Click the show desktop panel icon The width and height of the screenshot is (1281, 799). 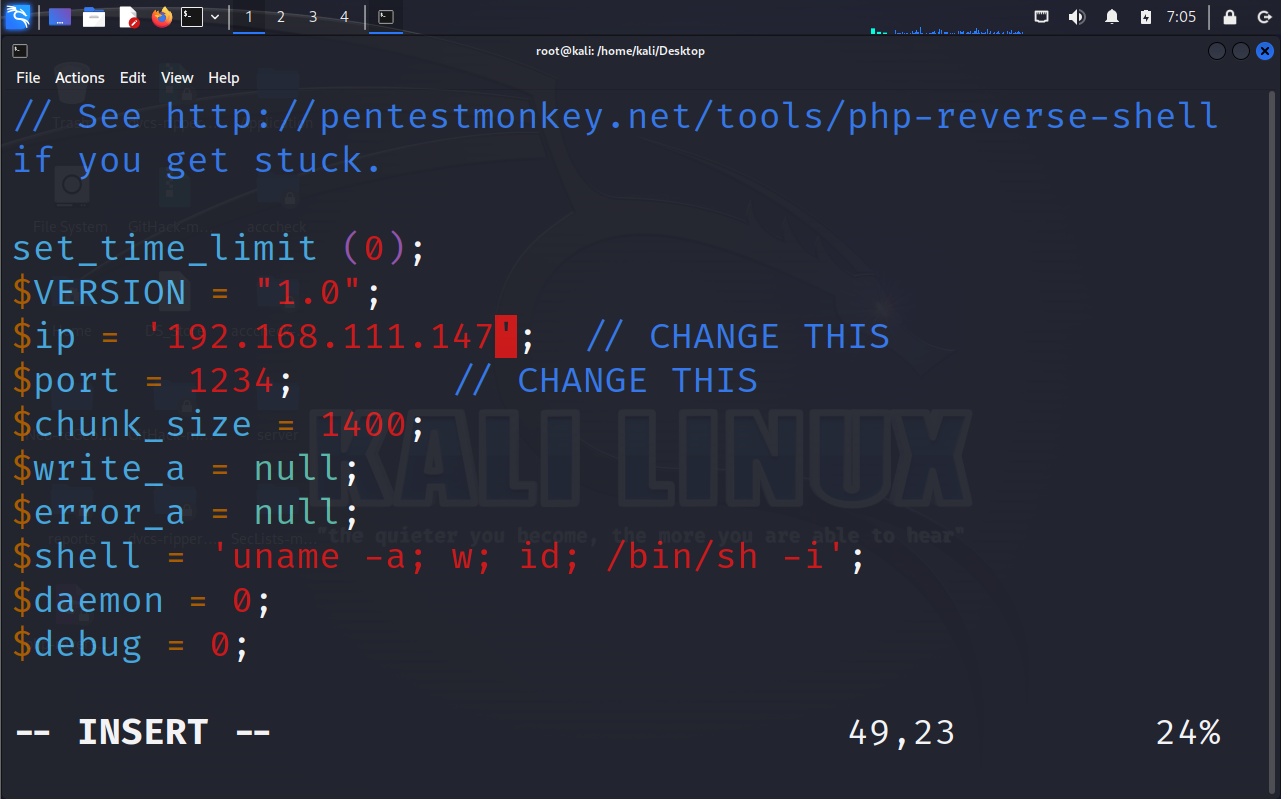click(60, 17)
